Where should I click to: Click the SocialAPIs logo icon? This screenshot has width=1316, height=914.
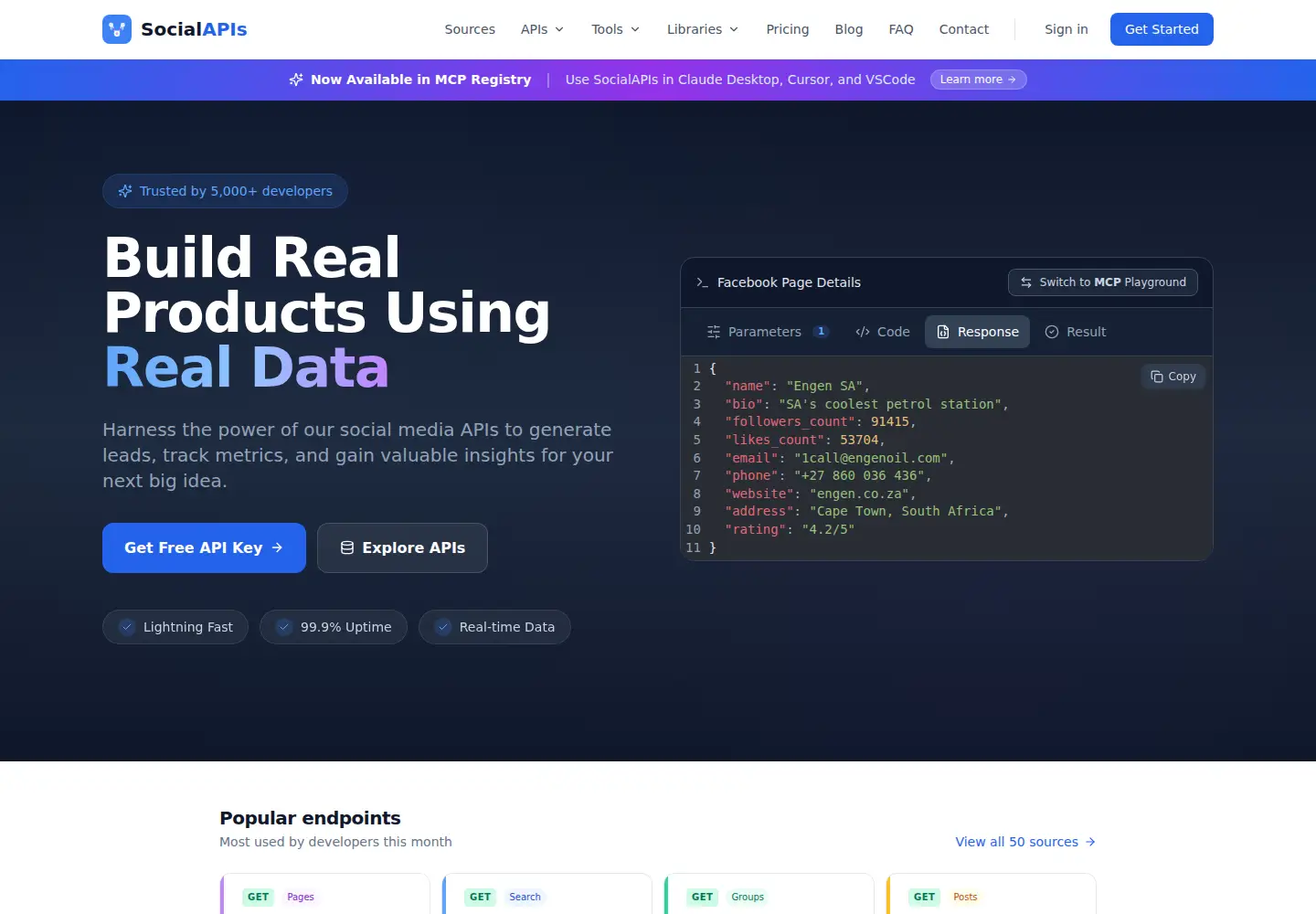pos(117,29)
